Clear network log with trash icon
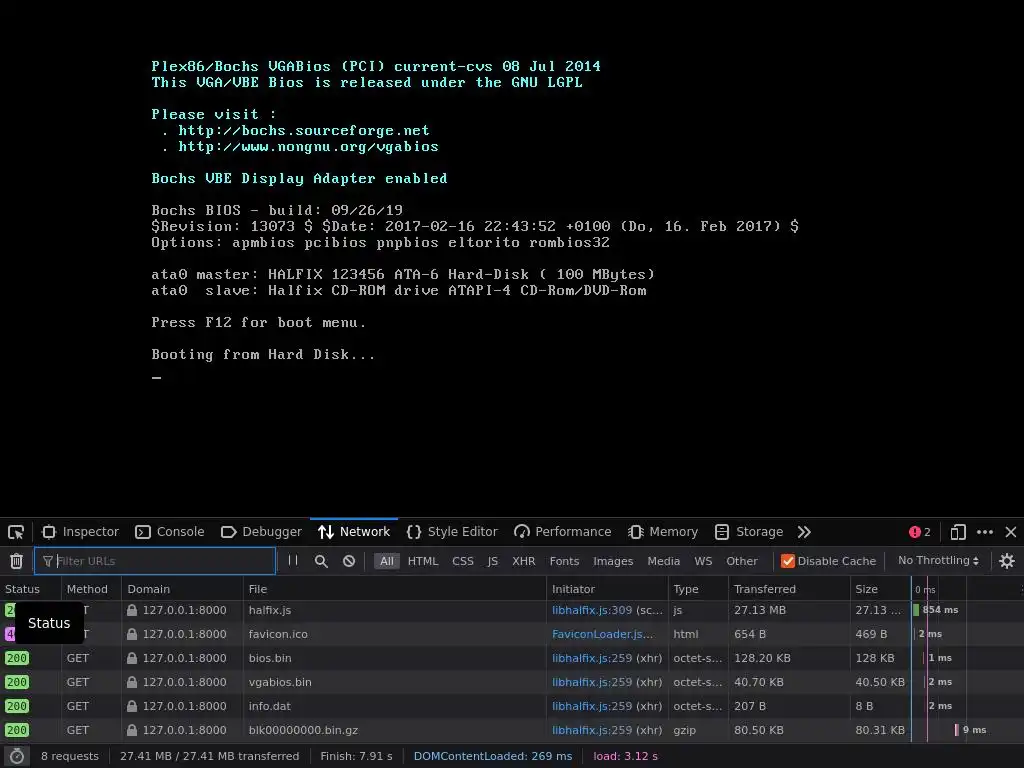Image resolution: width=1024 pixels, height=768 pixels. coord(16,561)
